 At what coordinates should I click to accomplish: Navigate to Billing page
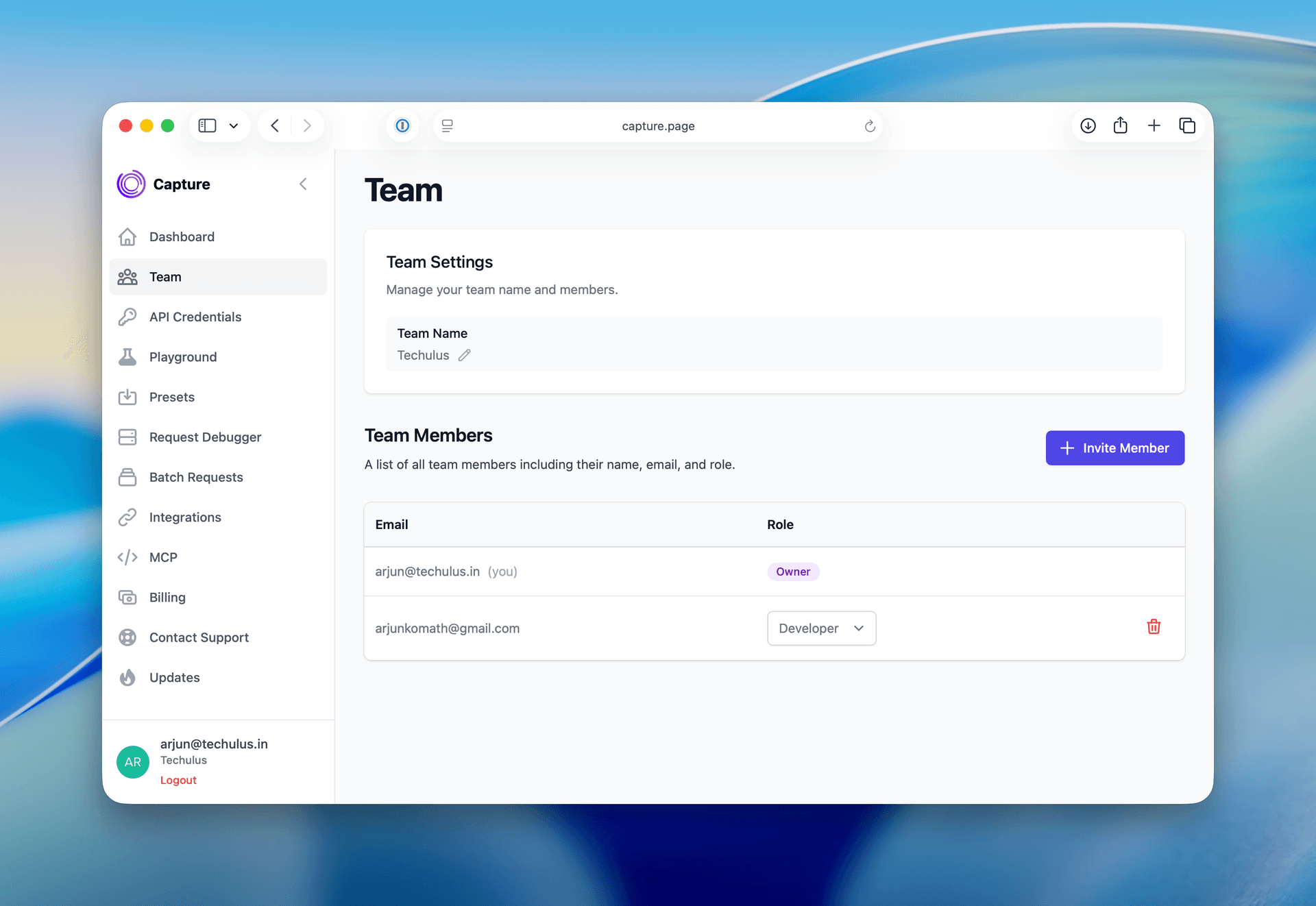point(167,598)
